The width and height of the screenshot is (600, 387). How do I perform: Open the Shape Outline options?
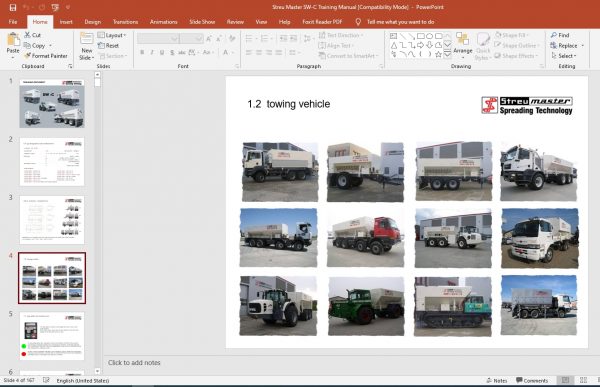[x=517, y=46]
